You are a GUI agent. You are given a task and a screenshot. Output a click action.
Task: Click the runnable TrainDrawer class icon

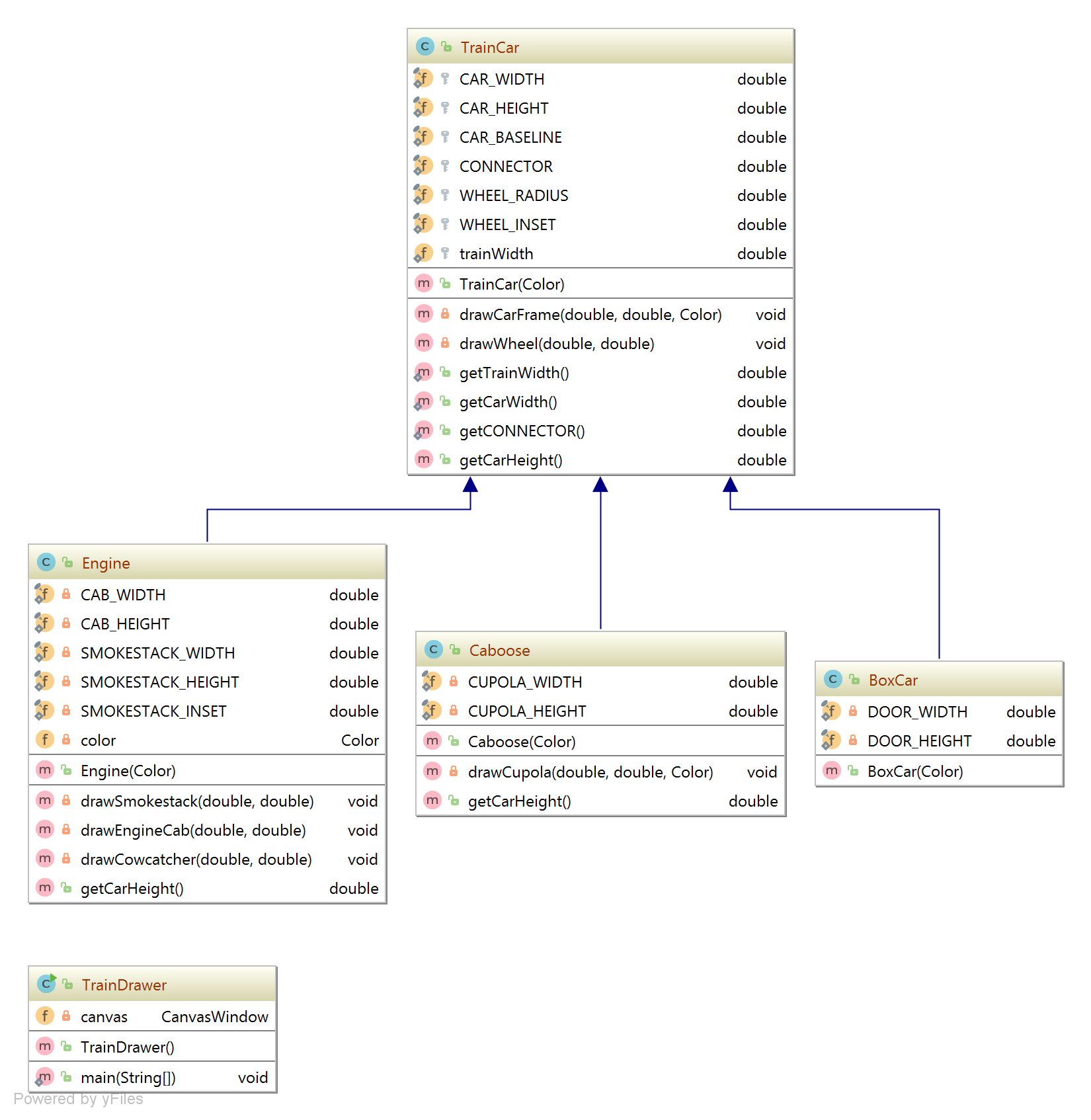(x=46, y=984)
